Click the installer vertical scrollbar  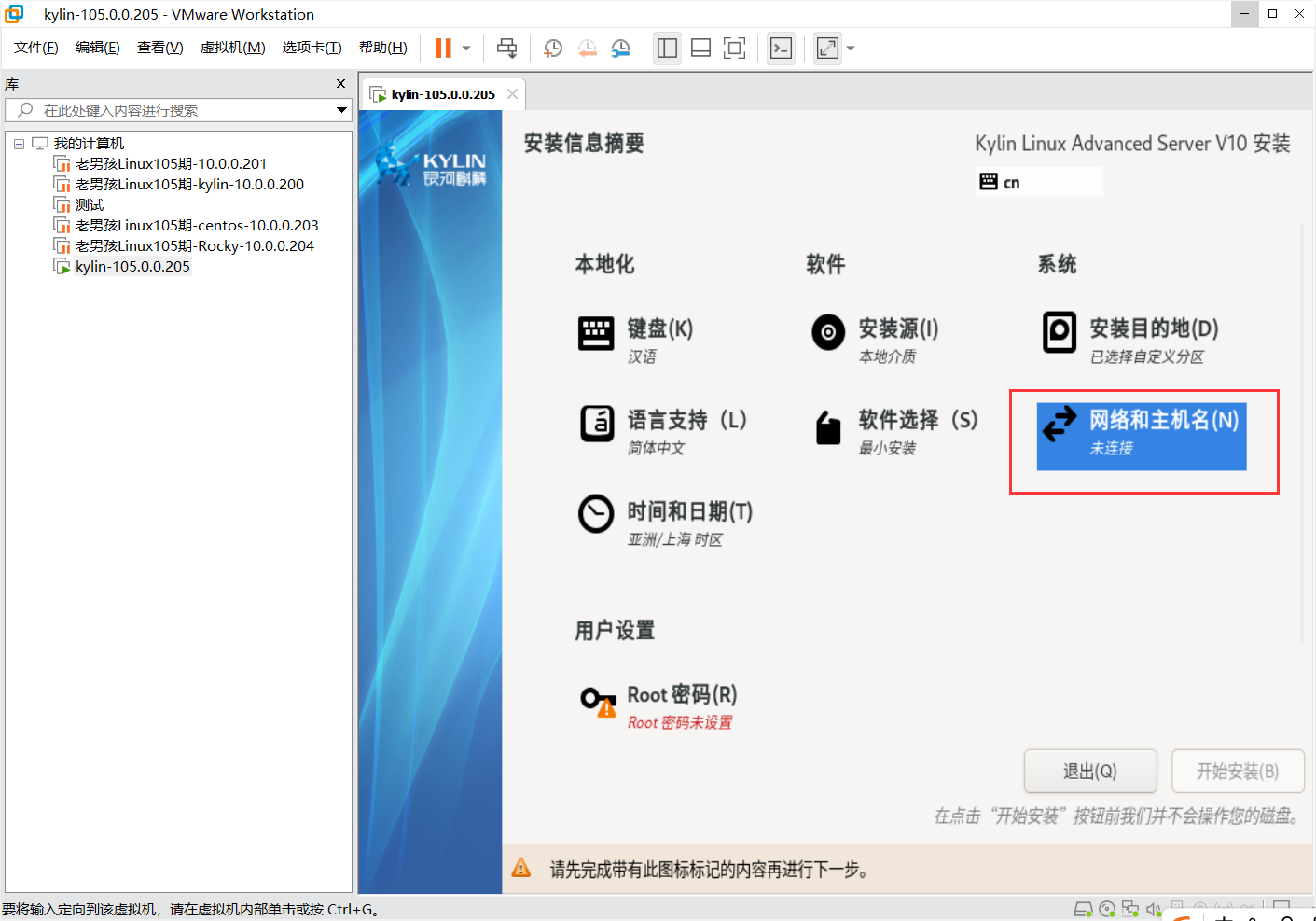1302,434
